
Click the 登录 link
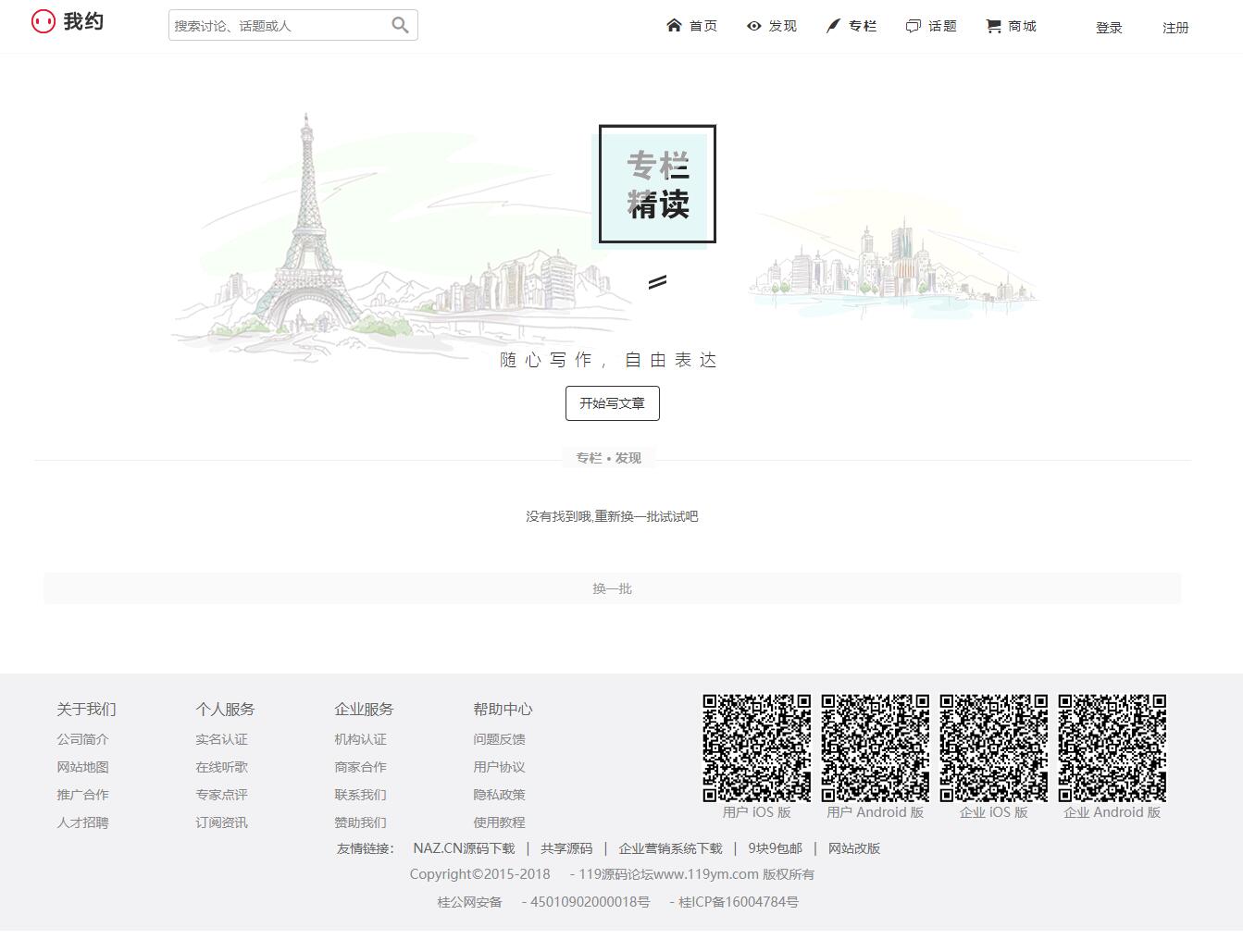click(x=1109, y=28)
